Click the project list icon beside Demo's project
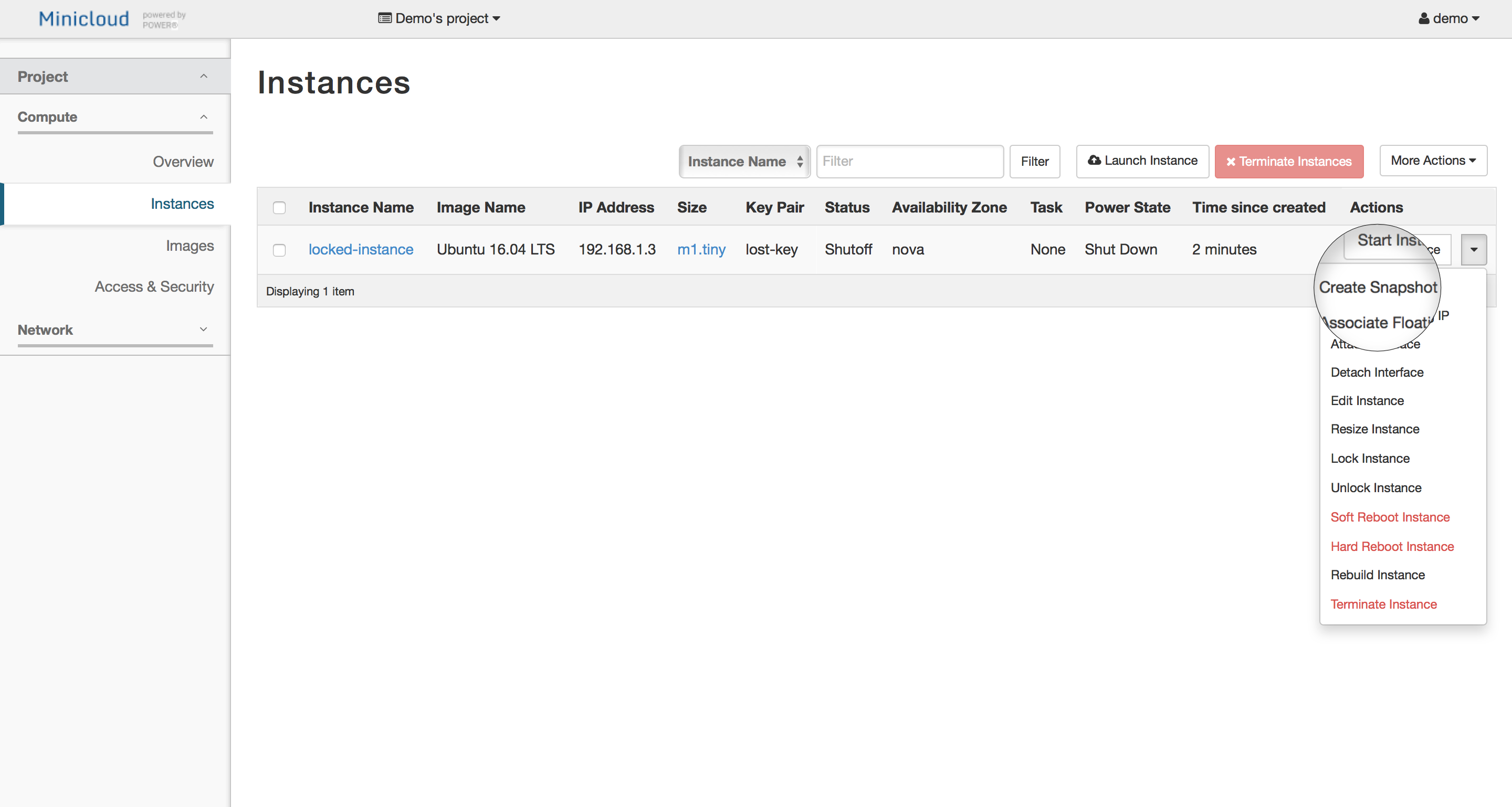The width and height of the screenshot is (1512, 807). [384, 18]
